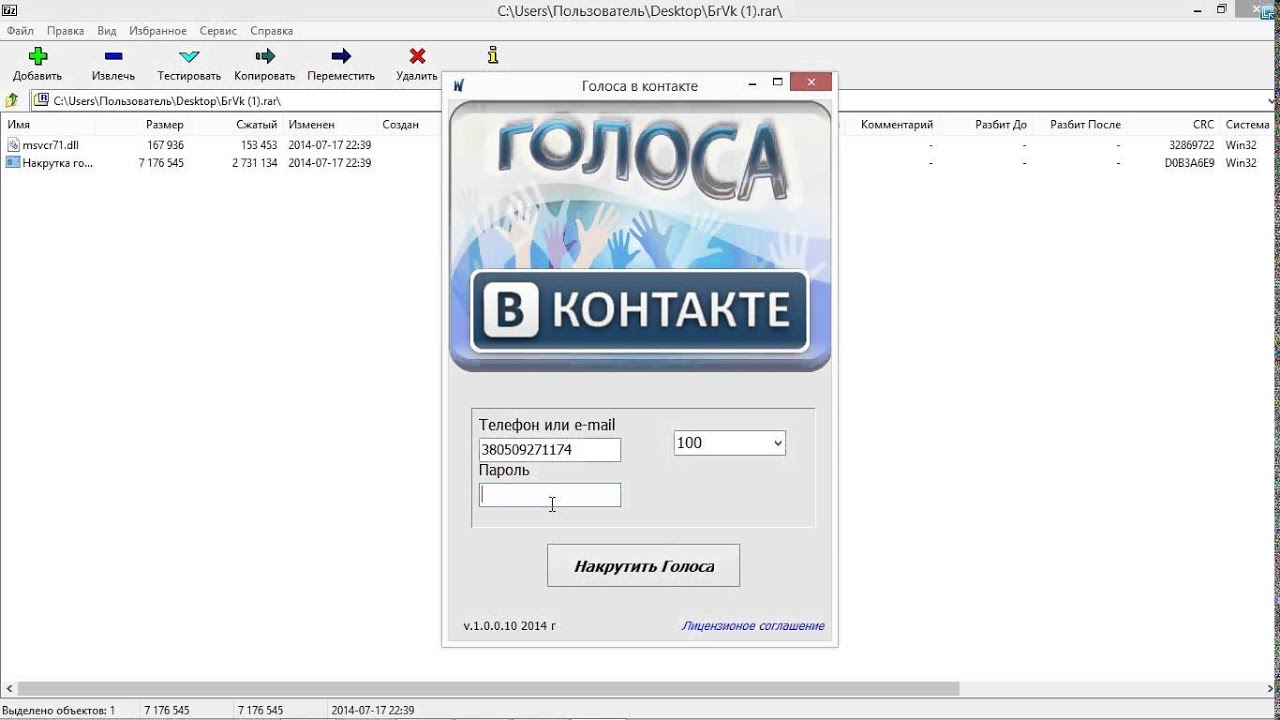Click the Голоса в контакте window icon
This screenshot has height=720, width=1280.
click(458, 86)
